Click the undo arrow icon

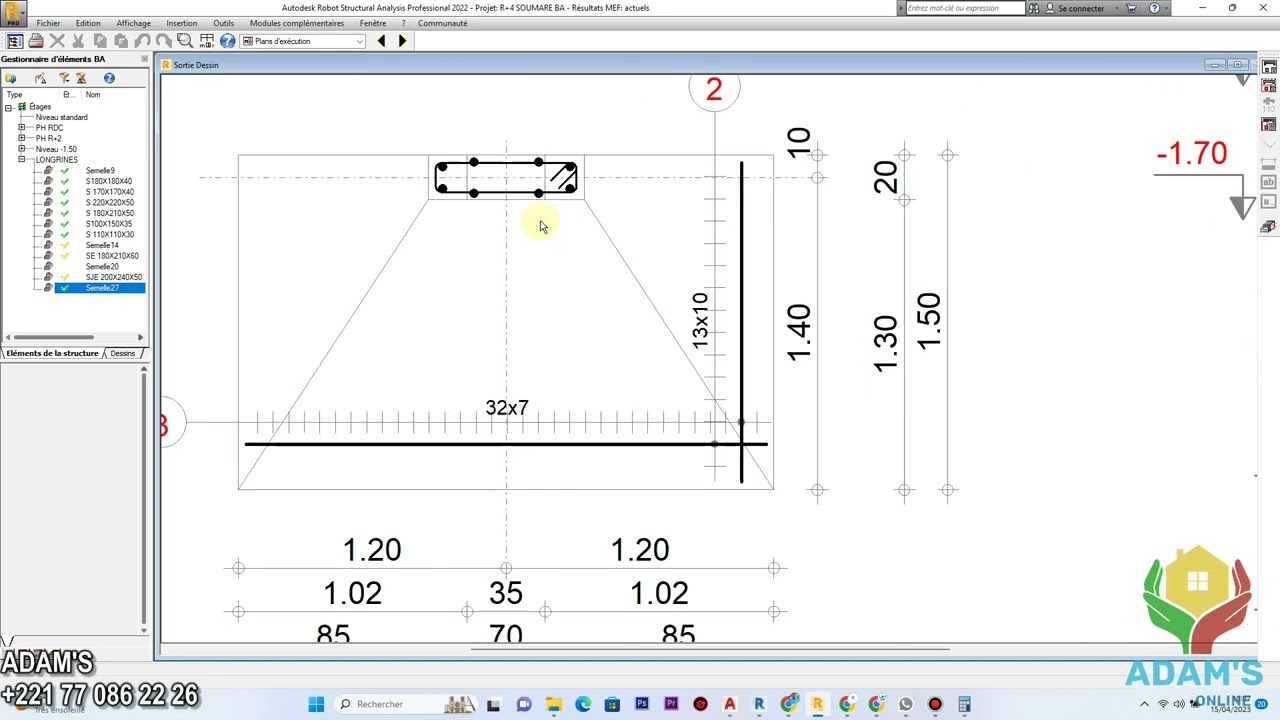[x=142, y=41]
